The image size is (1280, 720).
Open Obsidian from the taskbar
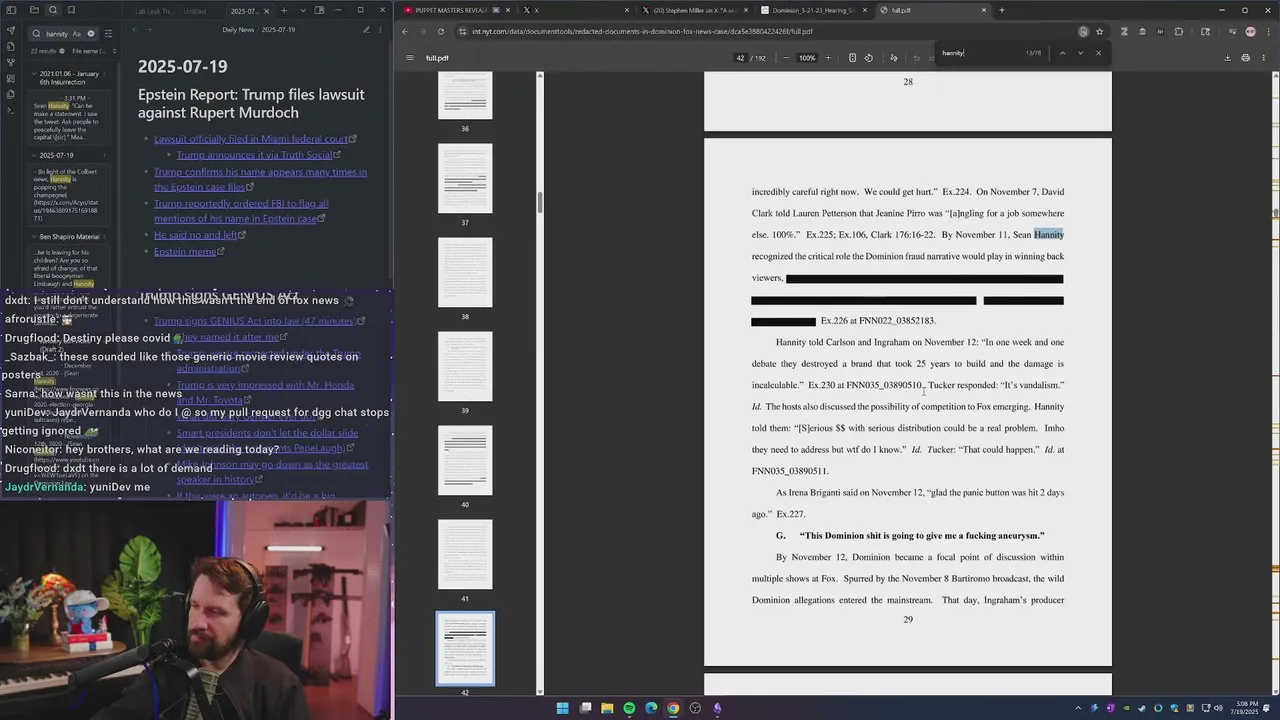[x=717, y=708]
